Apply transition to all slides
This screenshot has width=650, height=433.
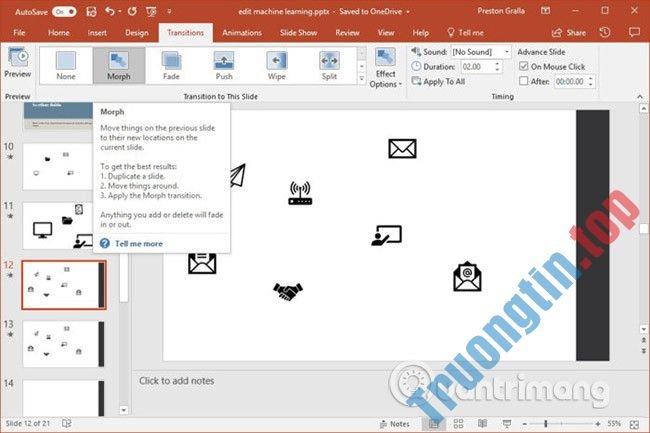click(438, 82)
